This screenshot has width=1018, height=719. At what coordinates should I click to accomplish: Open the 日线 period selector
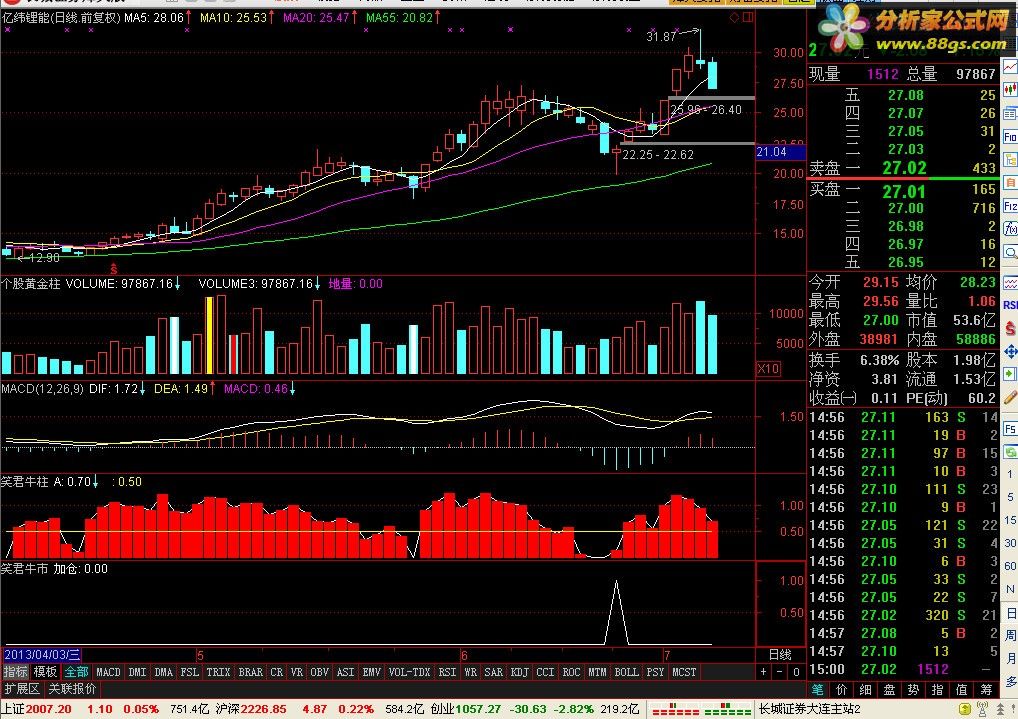point(780,655)
